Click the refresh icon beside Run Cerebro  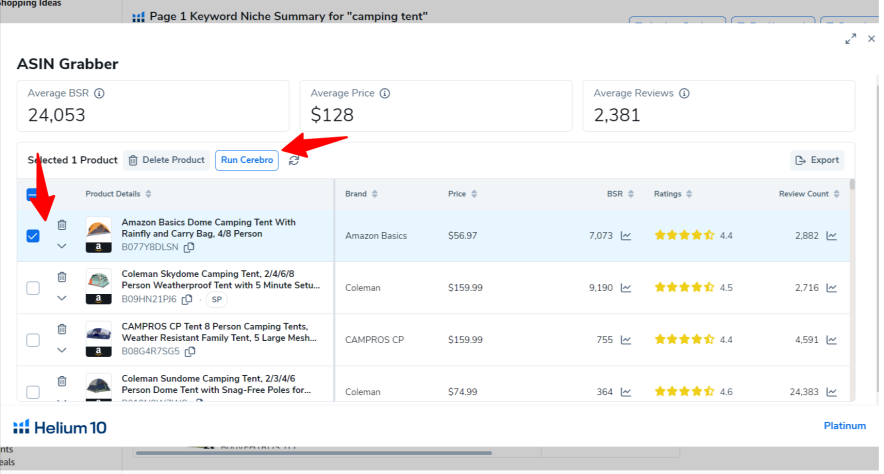pos(294,161)
